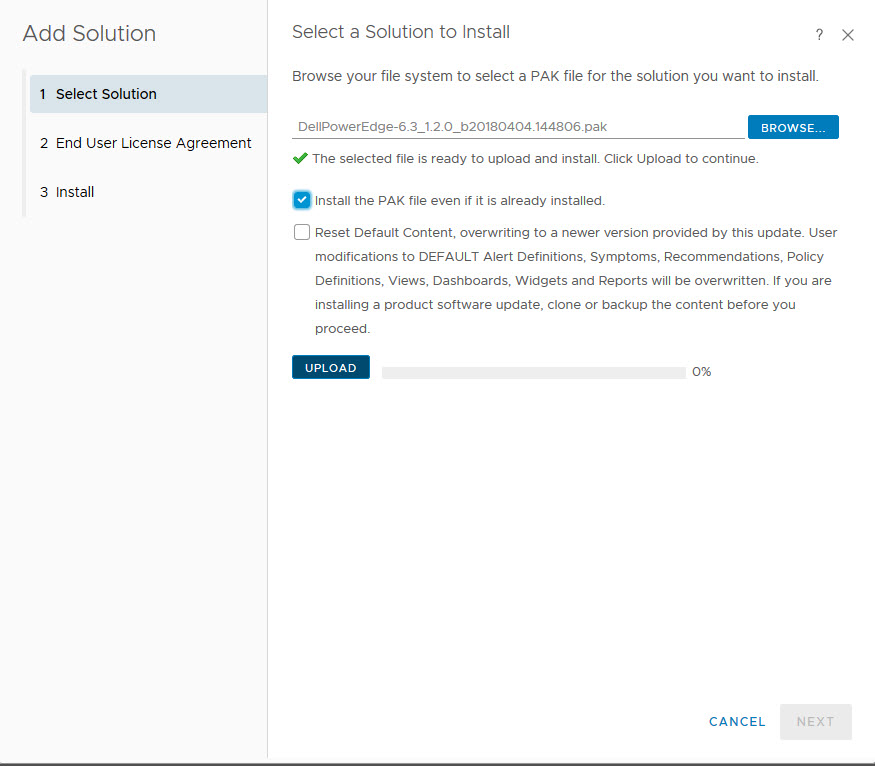Image resolution: width=875 pixels, height=766 pixels.
Task: Select step 3 Install in wizard
Action: click(x=75, y=192)
